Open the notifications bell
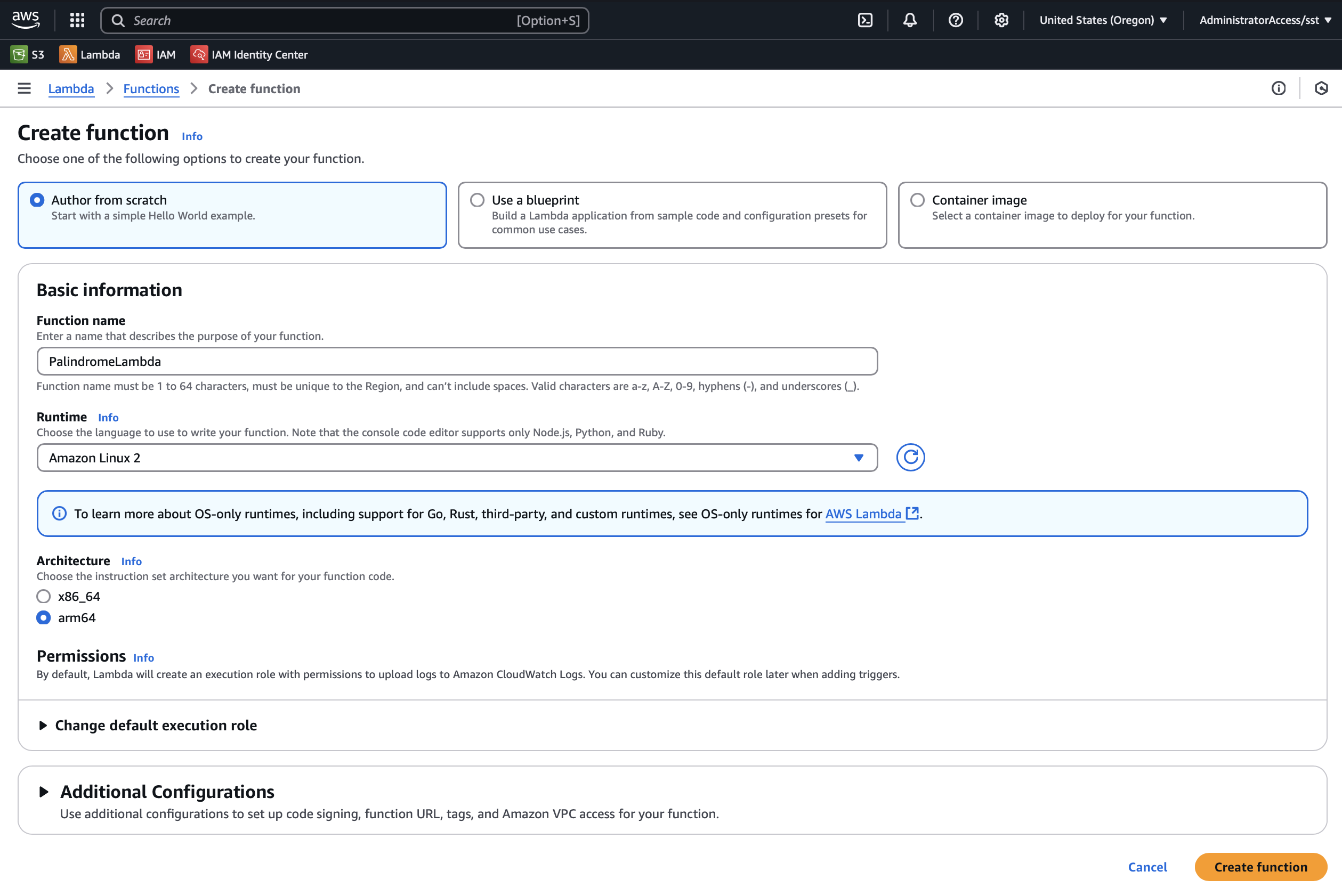Image resolution: width=1342 pixels, height=896 pixels. click(x=910, y=21)
